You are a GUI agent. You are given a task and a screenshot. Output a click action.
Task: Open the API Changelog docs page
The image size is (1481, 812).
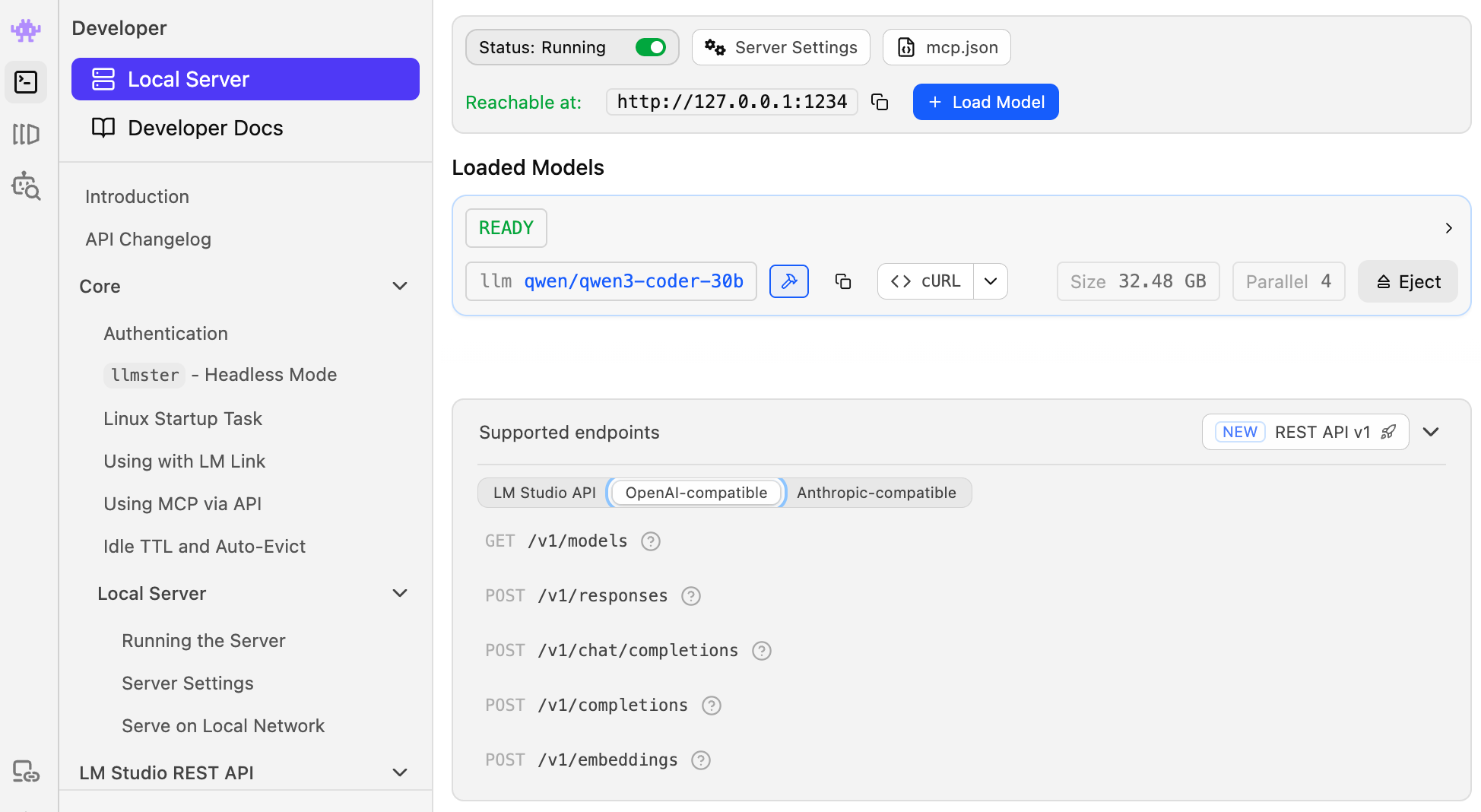148,239
